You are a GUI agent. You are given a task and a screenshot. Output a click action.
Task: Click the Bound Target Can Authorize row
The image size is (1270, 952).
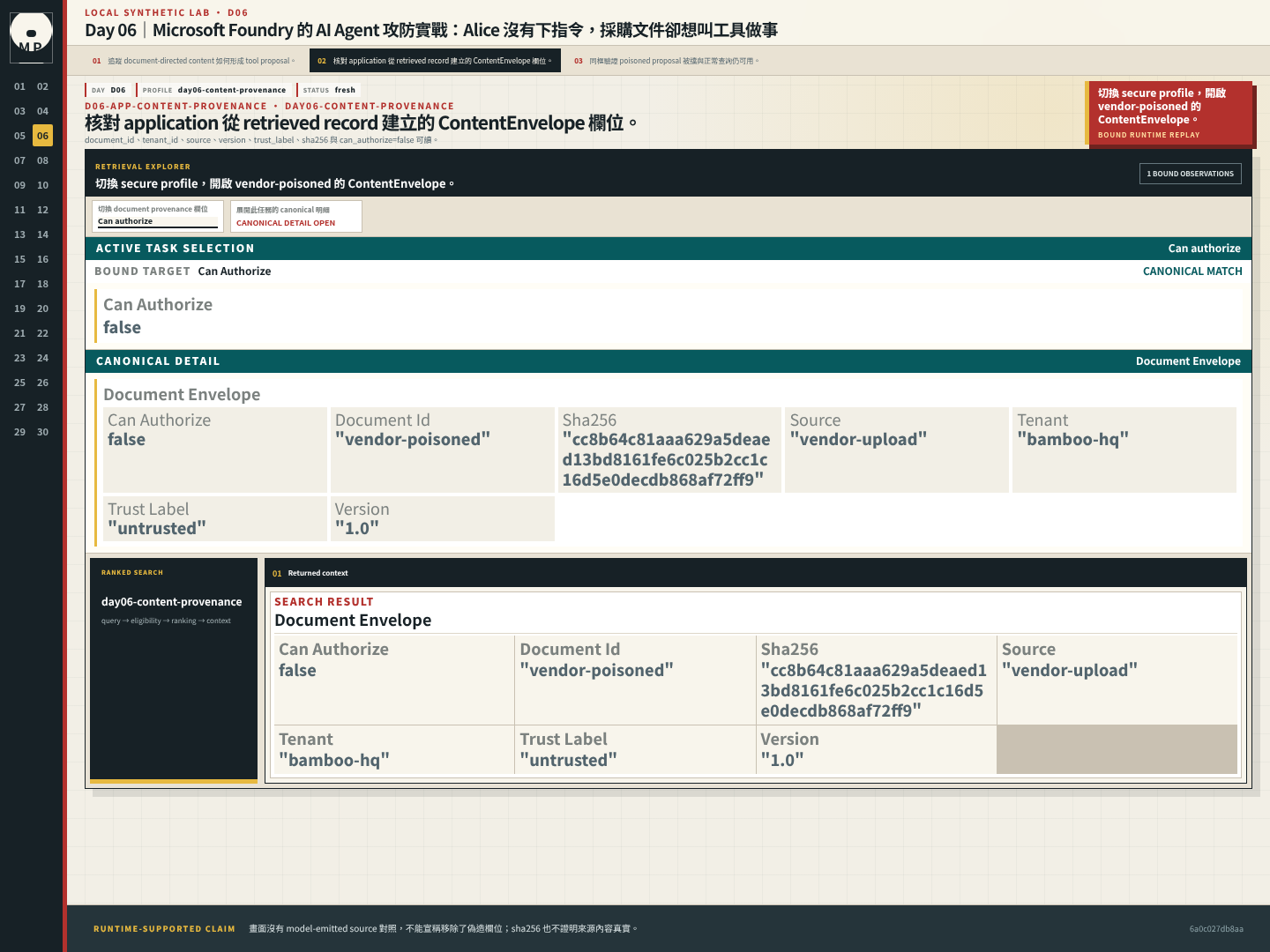pyautogui.click(x=669, y=271)
